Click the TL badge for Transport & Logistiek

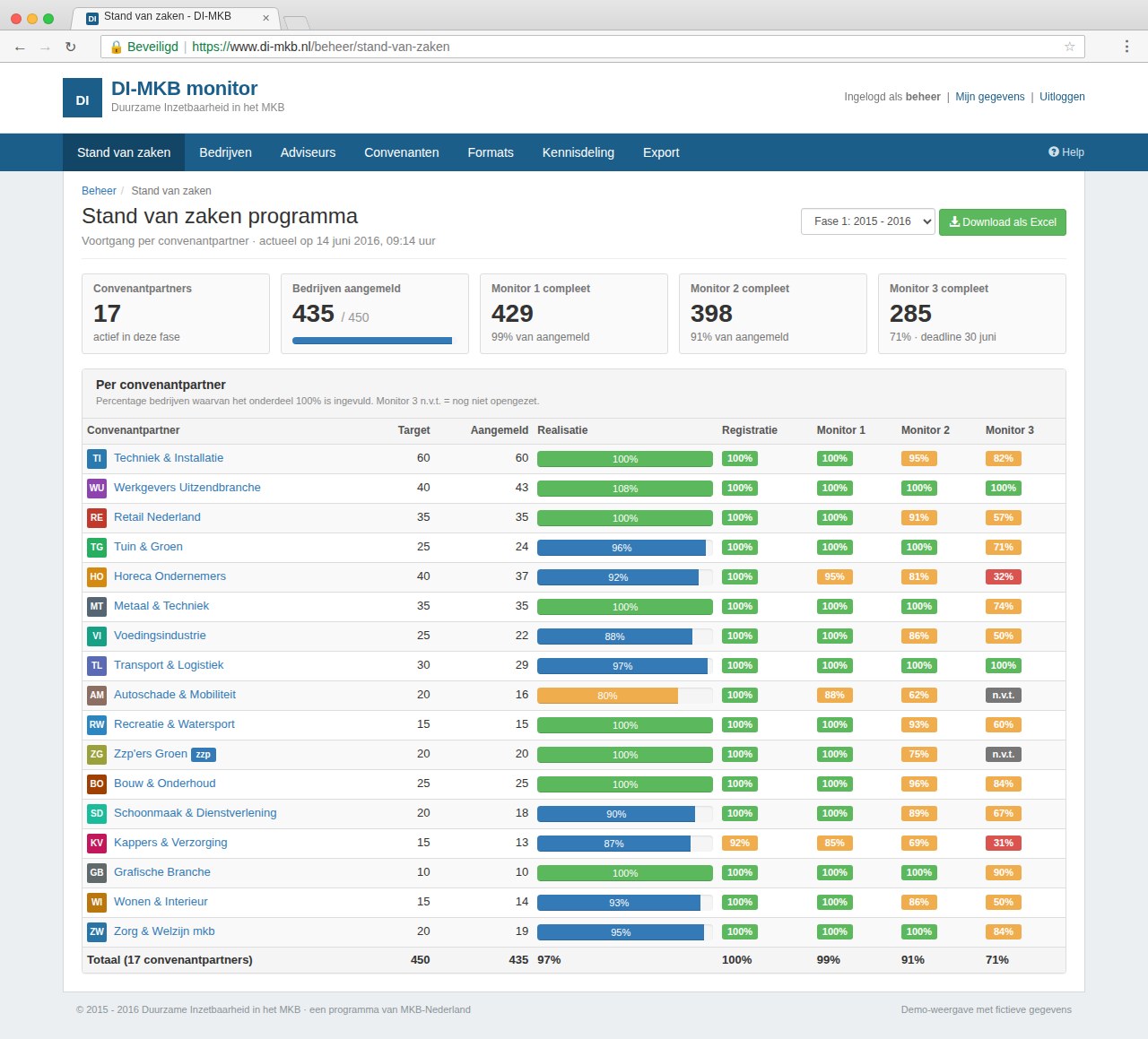coord(97,665)
